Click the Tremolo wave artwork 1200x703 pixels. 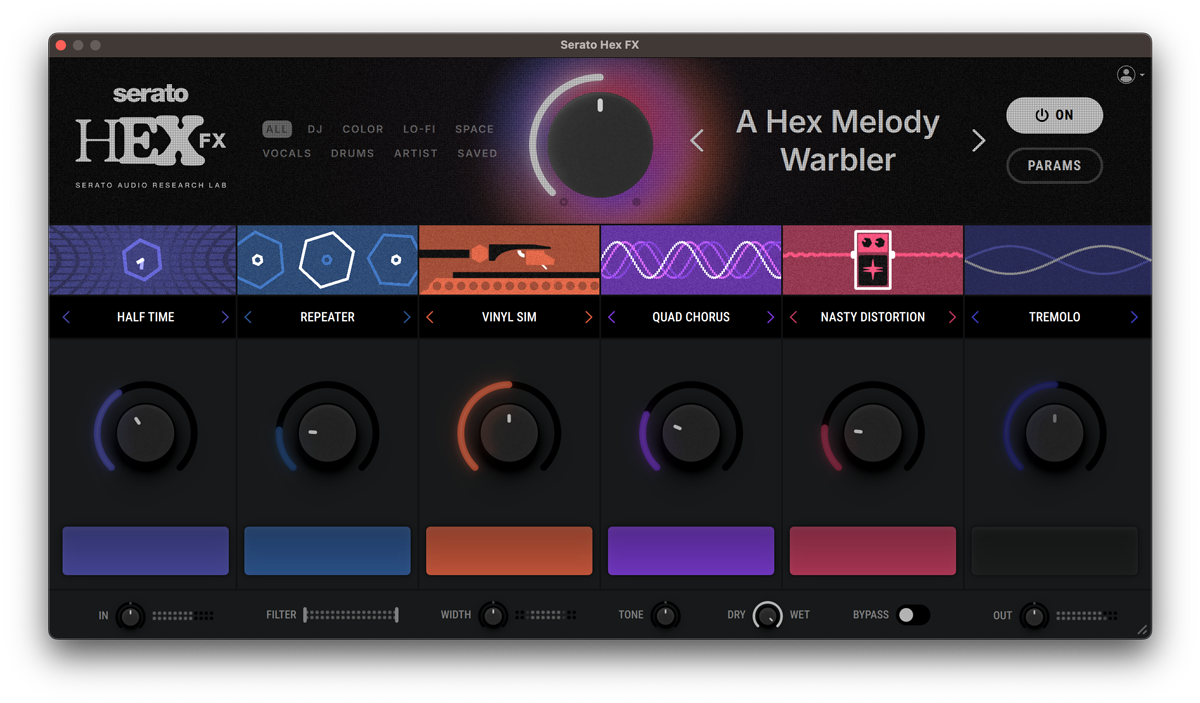coord(1057,260)
